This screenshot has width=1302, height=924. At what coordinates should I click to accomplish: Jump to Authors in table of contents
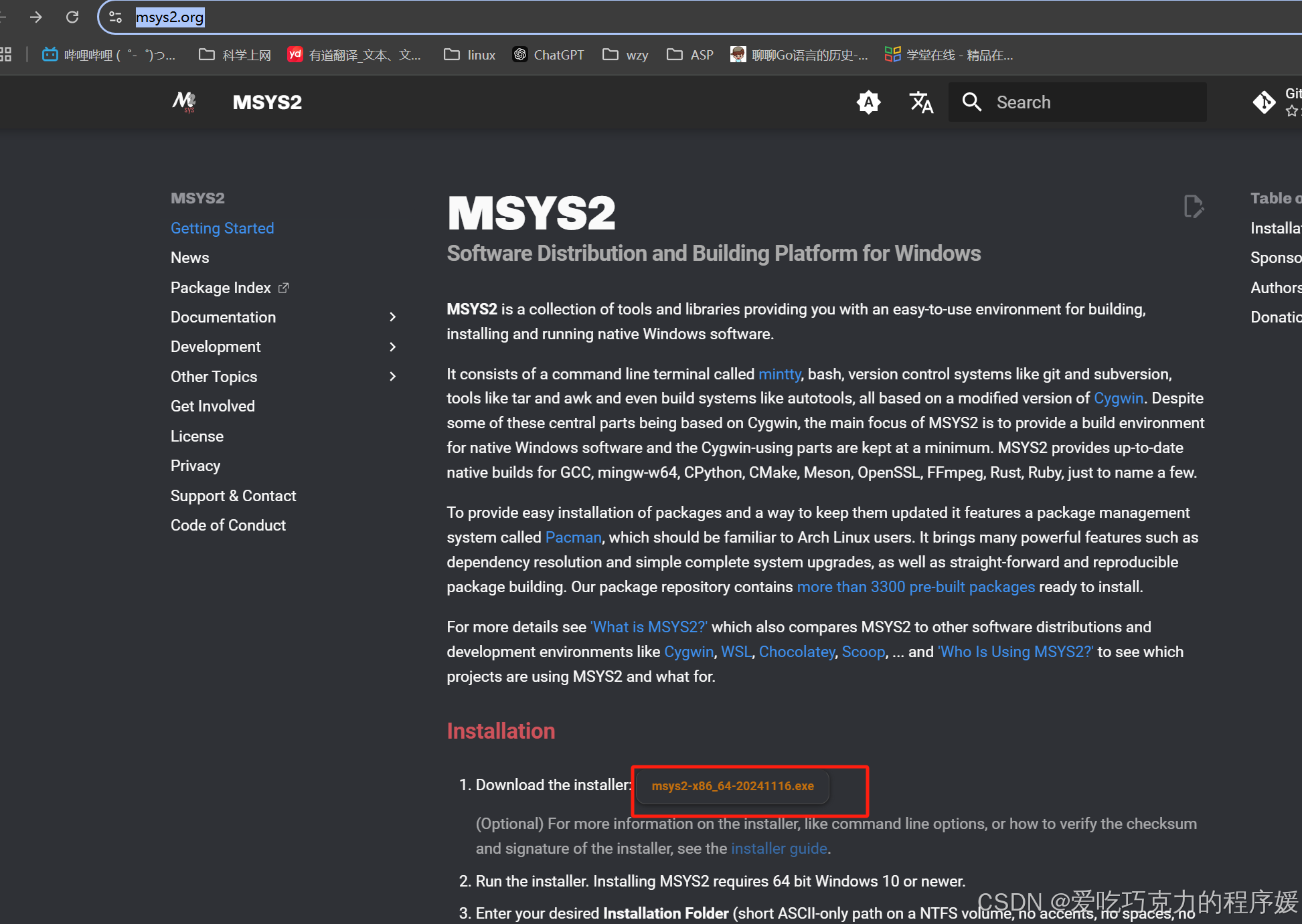[1276, 288]
